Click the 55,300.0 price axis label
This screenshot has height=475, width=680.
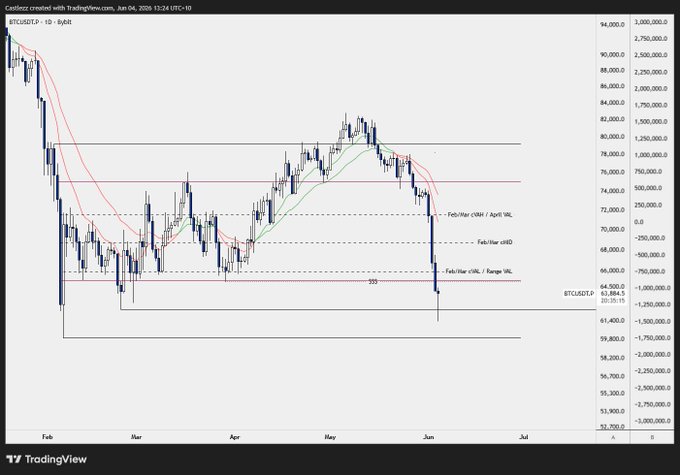click(612, 393)
